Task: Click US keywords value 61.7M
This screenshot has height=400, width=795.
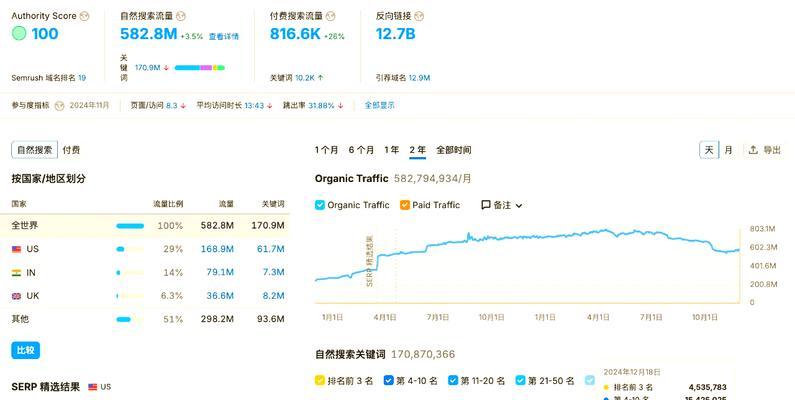Action: [271, 249]
